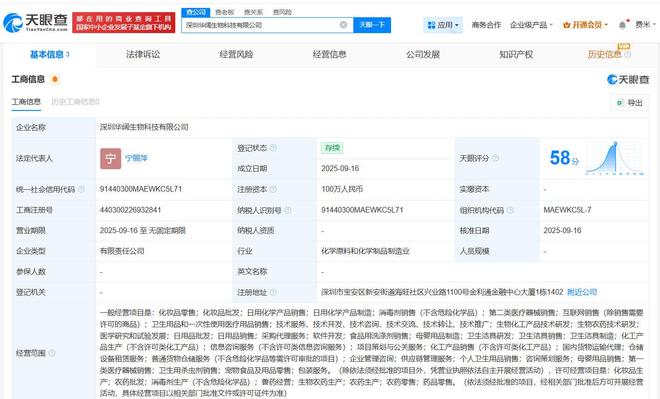Click the blue 天眼一下 search button
This screenshot has width=660, height=399.
(372, 25)
